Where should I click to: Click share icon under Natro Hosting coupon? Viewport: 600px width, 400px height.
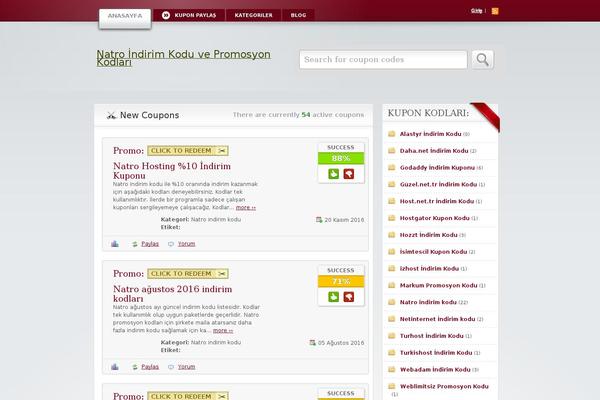click(x=135, y=244)
